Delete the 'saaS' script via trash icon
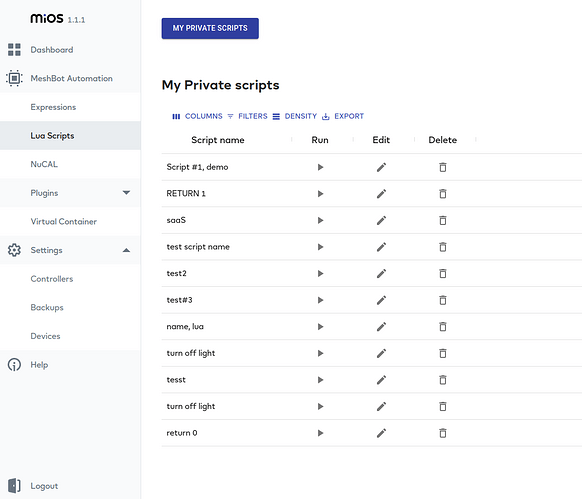582x499 pixels. pyautogui.click(x=443, y=221)
